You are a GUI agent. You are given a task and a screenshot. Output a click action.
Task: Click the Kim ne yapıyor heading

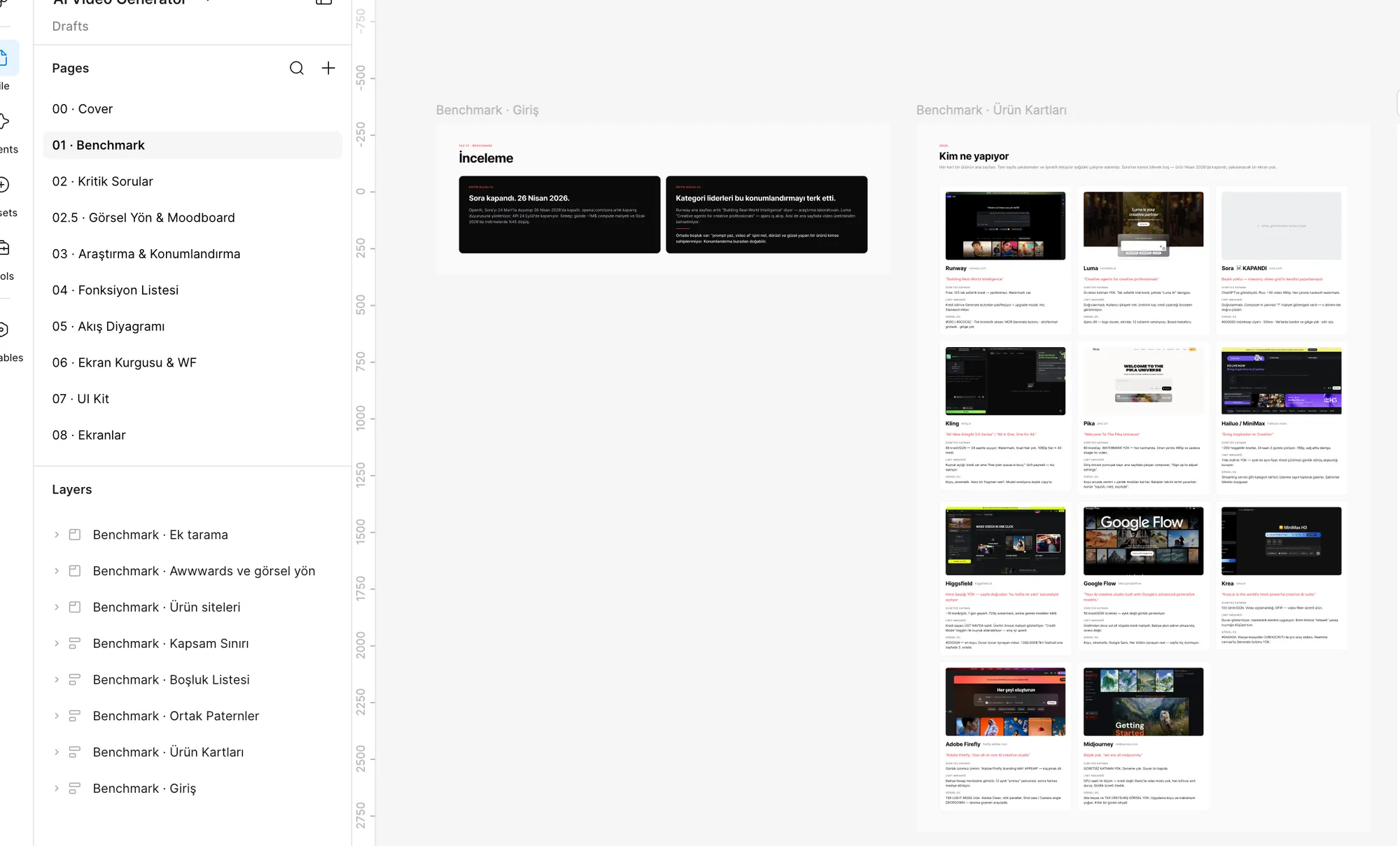pos(974,156)
